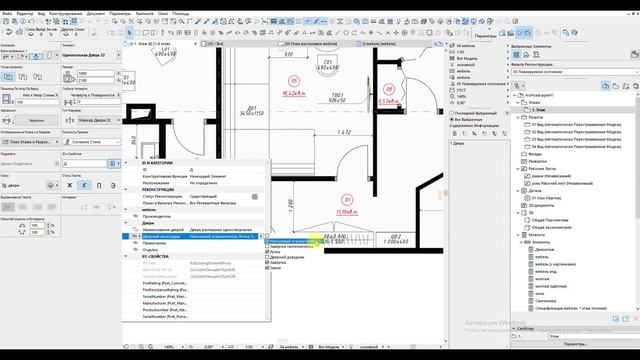Uncheck the Замок option
640x360 pixels.
pyautogui.click(x=267, y=268)
